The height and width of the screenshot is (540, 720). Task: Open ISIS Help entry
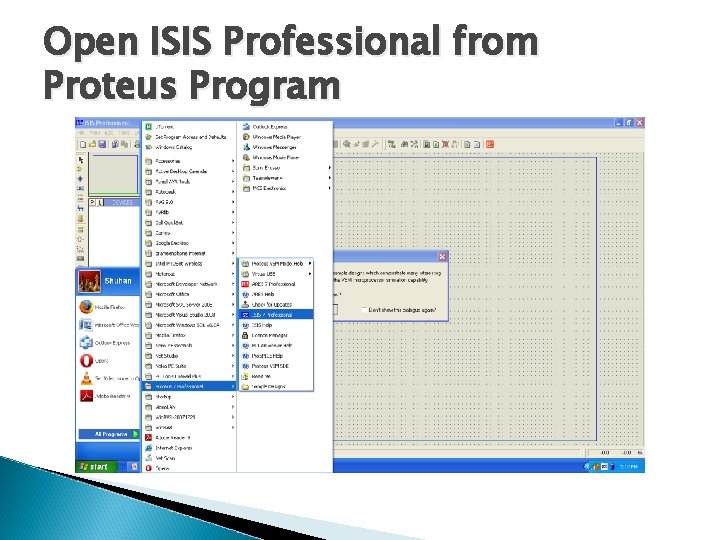pyautogui.click(x=276, y=325)
